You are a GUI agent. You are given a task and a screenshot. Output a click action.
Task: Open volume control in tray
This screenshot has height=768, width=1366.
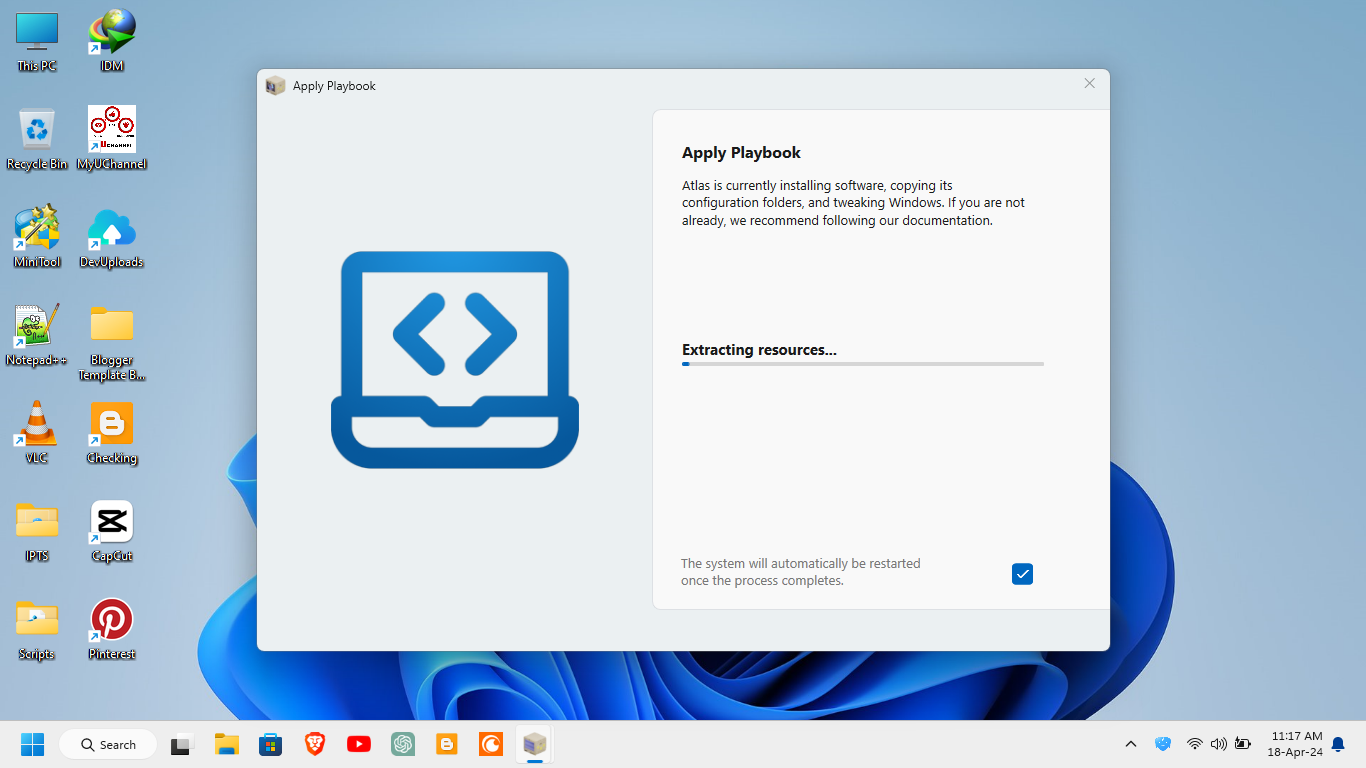(1218, 744)
